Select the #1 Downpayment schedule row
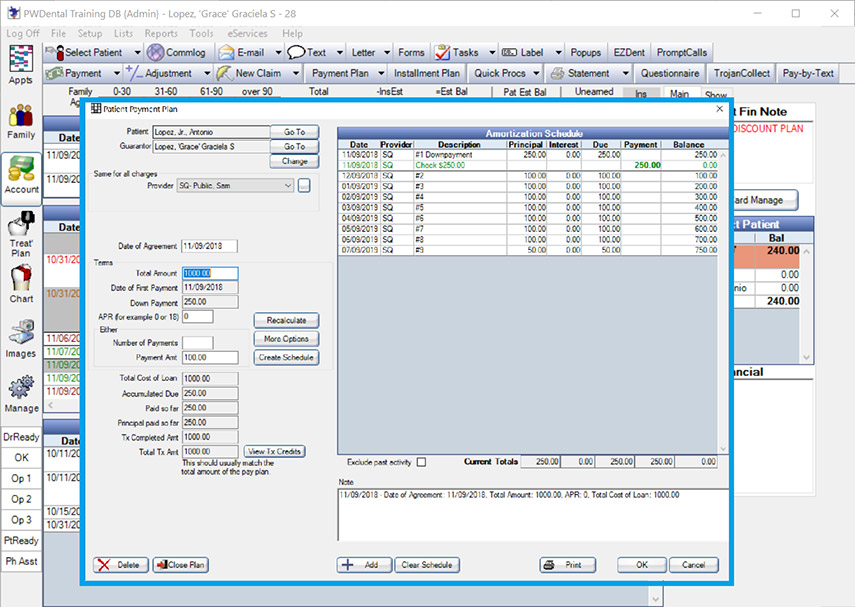This screenshot has width=855, height=607. coord(529,155)
